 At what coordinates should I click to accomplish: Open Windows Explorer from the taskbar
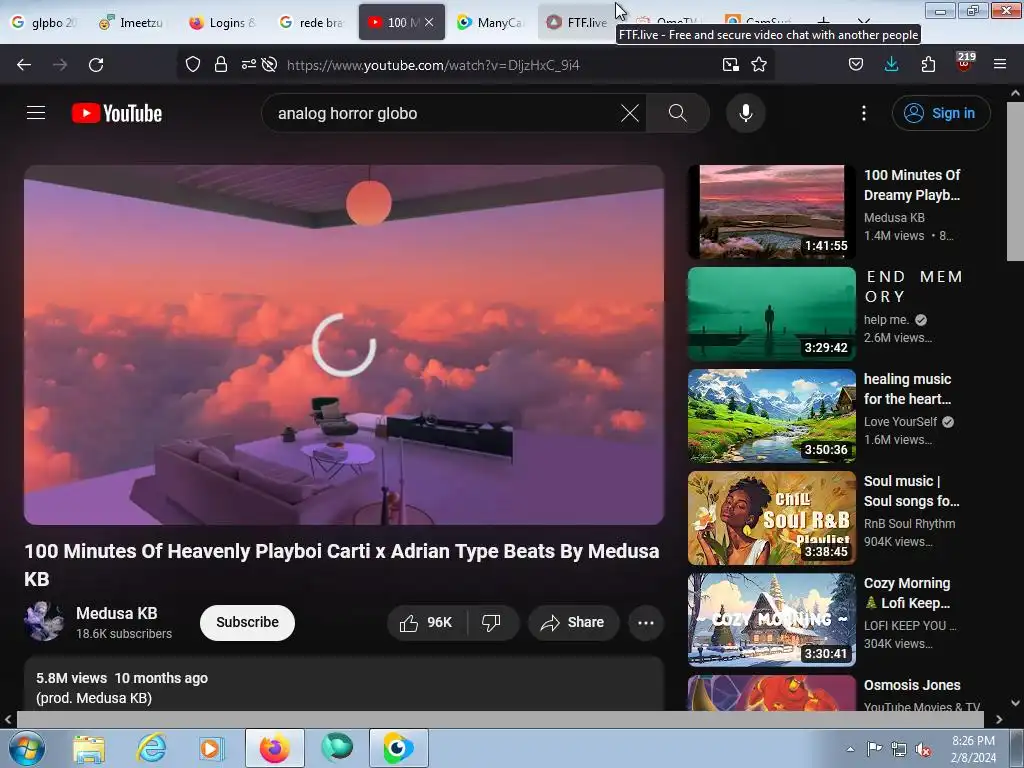click(x=89, y=748)
